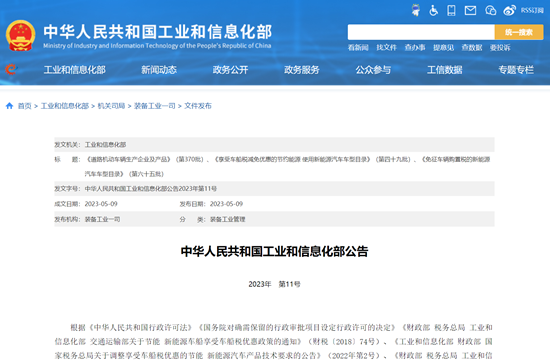The image size is (550, 360).
Task: Click the orange swirl icon in navigation bar
Action: [x=11, y=69]
